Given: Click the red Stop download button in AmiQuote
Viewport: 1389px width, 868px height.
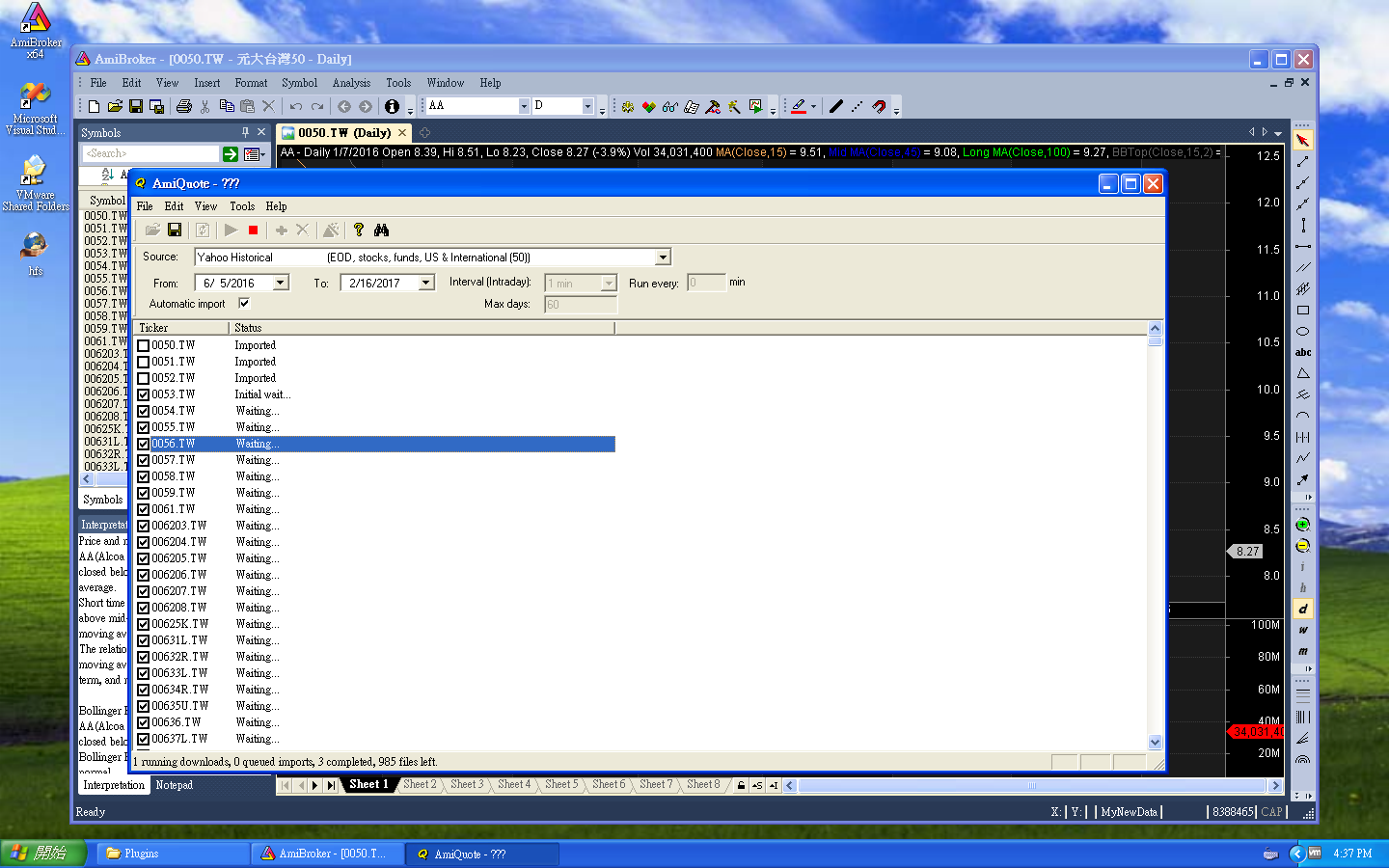Looking at the screenshot, I should coord(253,230).
